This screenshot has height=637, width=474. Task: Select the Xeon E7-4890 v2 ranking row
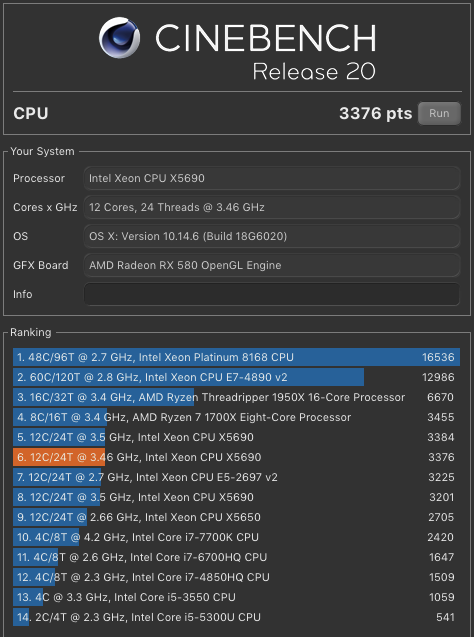coord(236,377)
